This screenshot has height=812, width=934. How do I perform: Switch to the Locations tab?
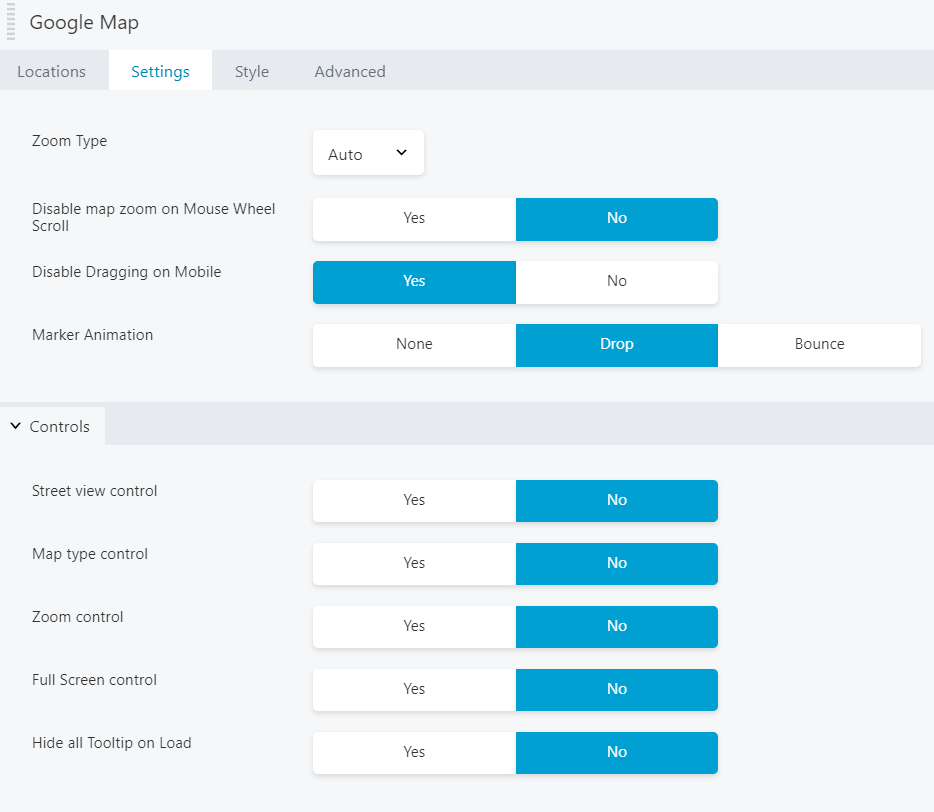click(x=52, y=72)
